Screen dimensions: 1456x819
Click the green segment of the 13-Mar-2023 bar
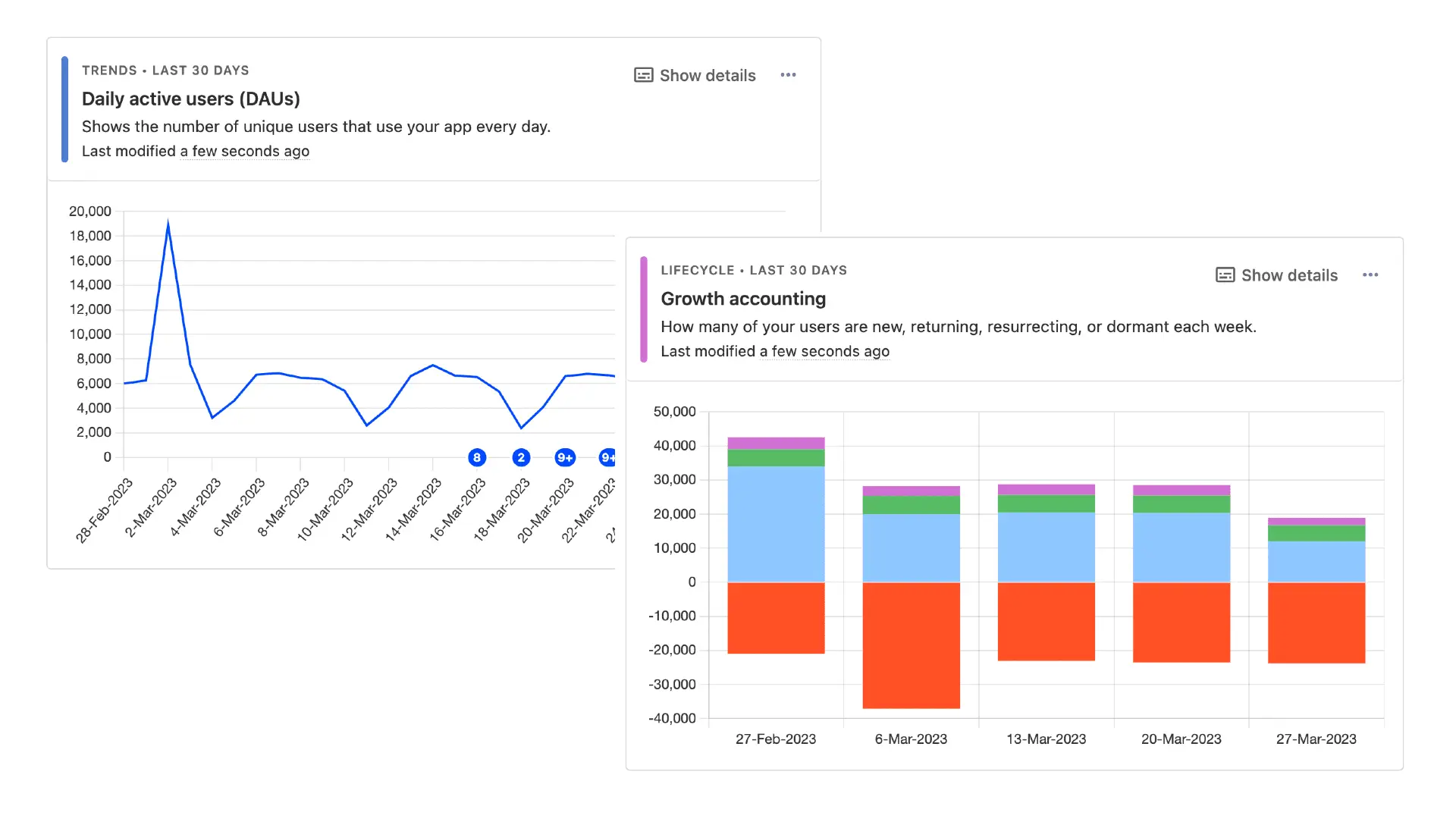pyautogui.click(x=1046, y=504)
